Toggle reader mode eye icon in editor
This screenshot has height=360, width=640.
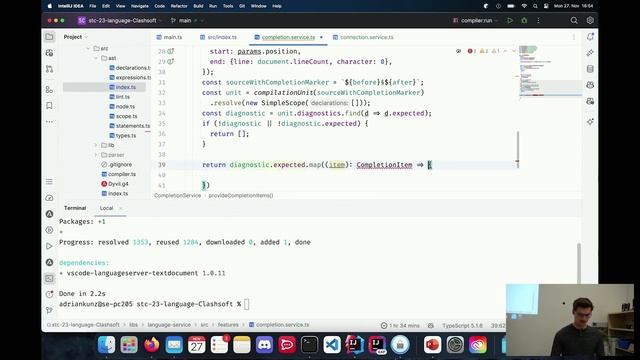tap(458, 51)
